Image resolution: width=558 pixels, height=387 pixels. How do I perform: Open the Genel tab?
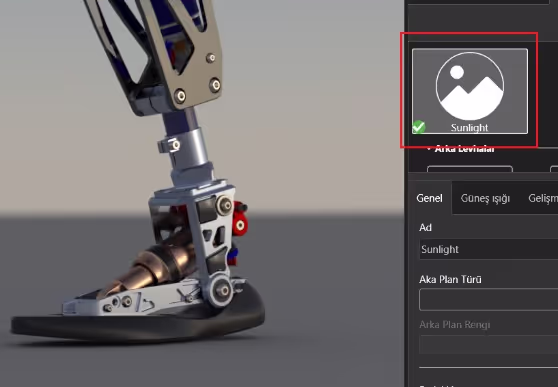point(430,198)
